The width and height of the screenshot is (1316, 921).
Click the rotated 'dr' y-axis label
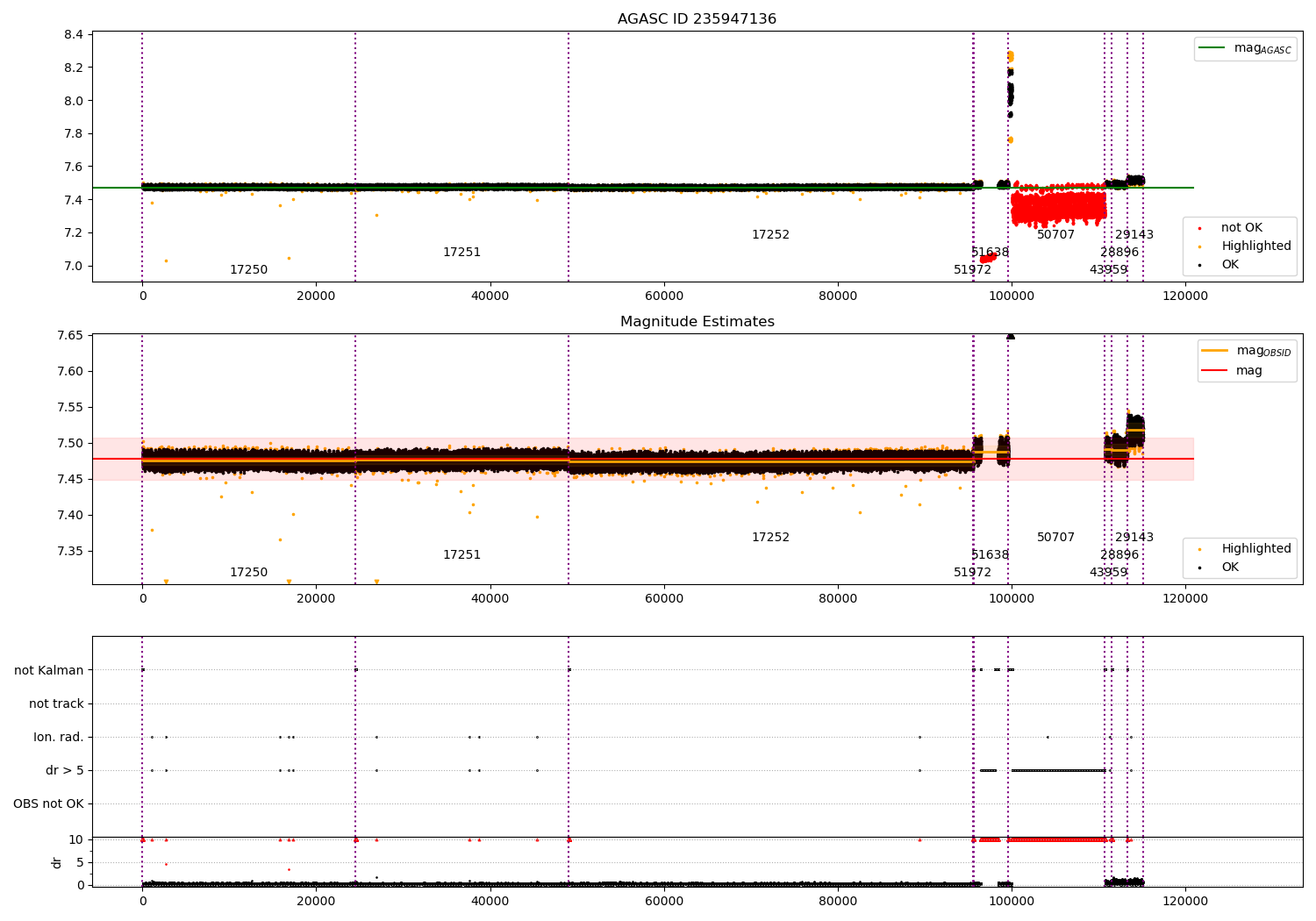coord(57,862)
